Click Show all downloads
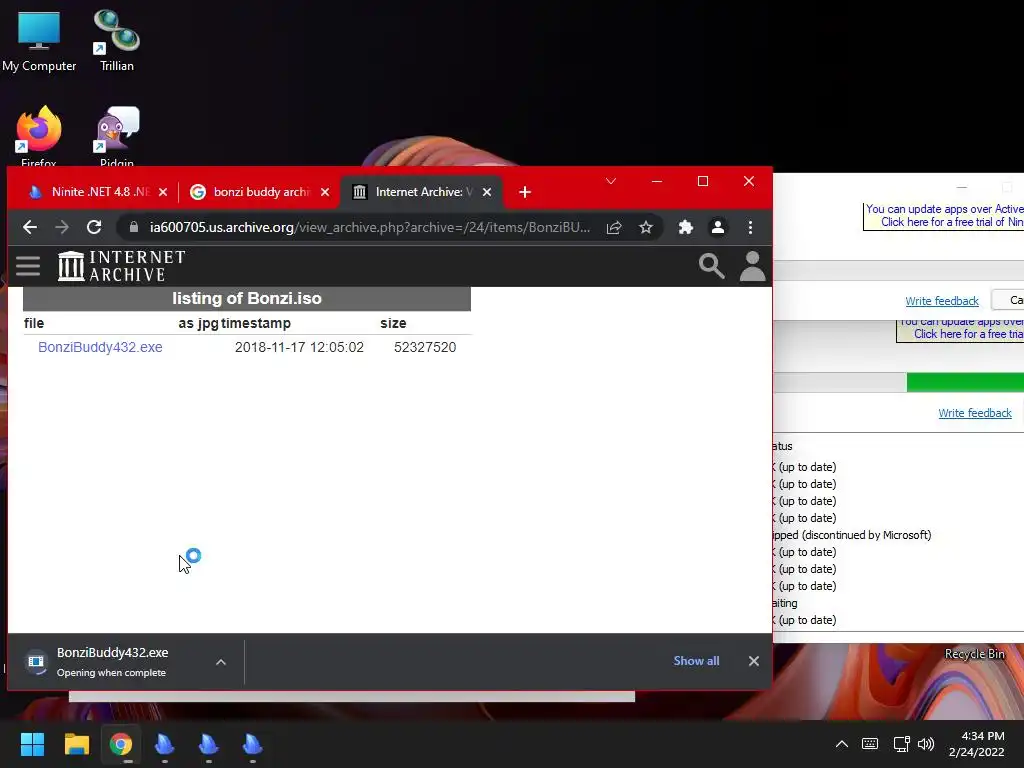Viewport: 1024px width, 768px height. [696, 661]
